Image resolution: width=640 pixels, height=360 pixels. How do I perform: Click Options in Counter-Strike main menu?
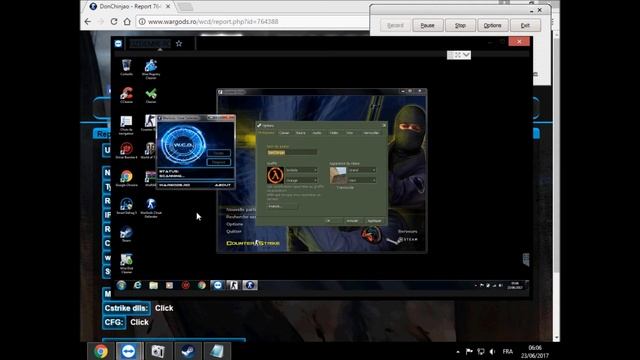(235, 224)
